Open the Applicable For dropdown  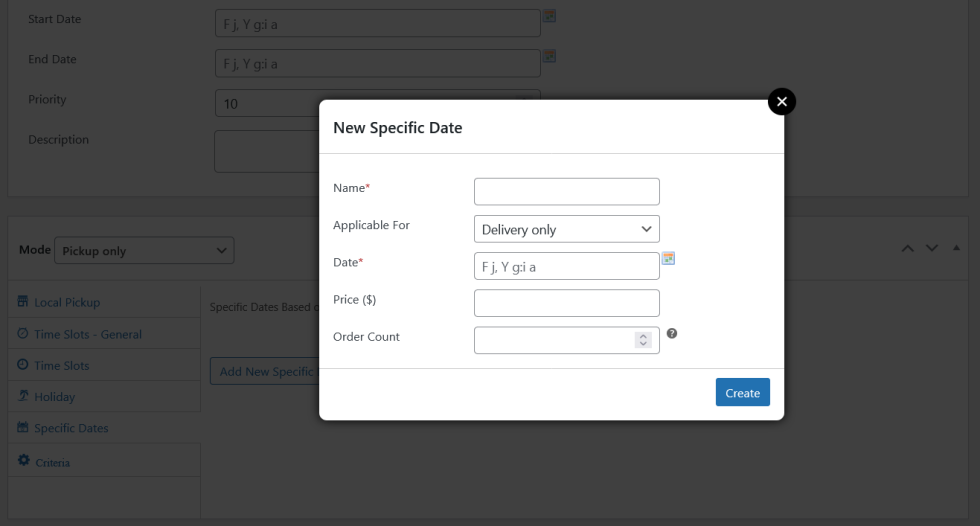click(566, 229)
